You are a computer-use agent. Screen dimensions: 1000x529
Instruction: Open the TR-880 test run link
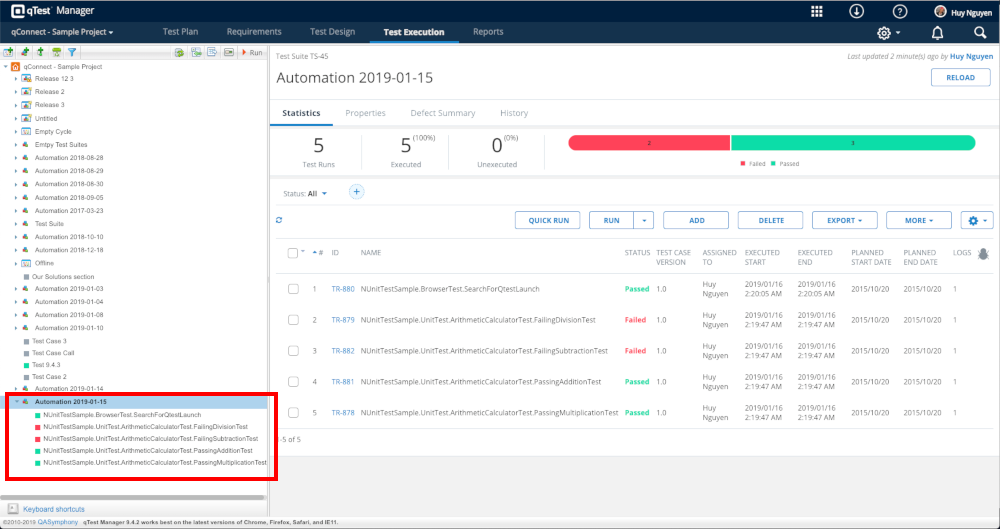pos(343,289)
